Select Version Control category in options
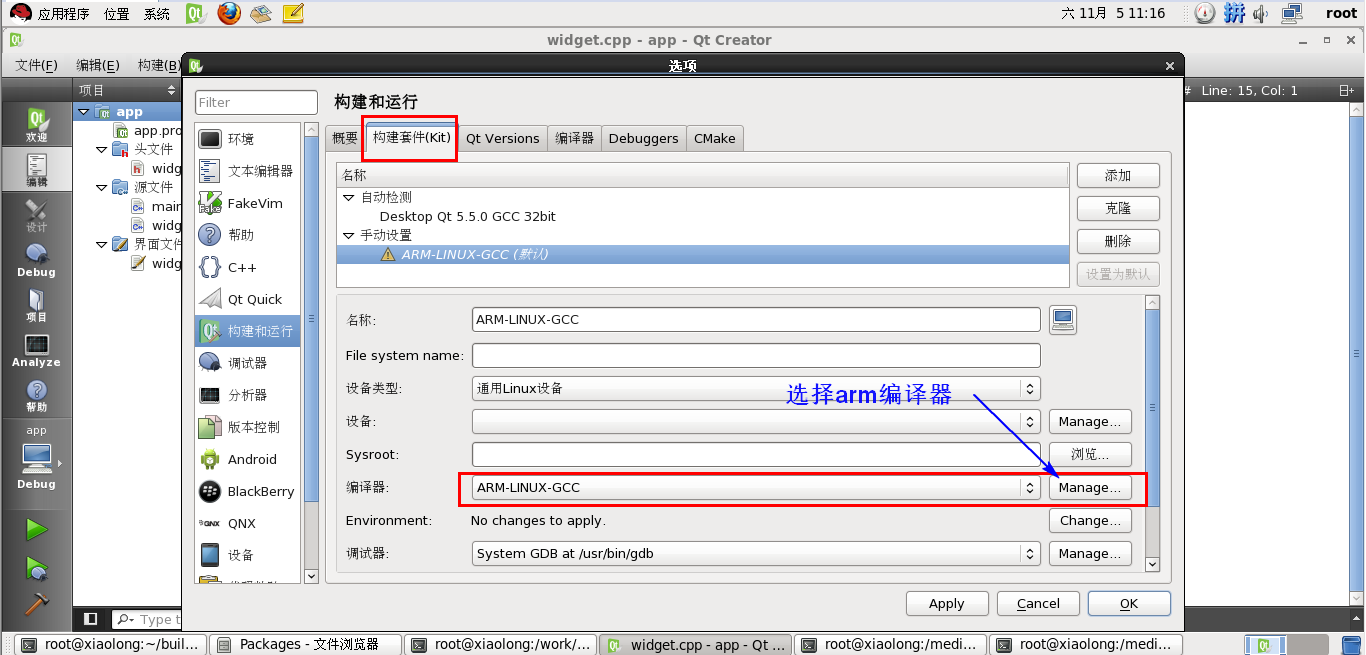 point(248,427)
